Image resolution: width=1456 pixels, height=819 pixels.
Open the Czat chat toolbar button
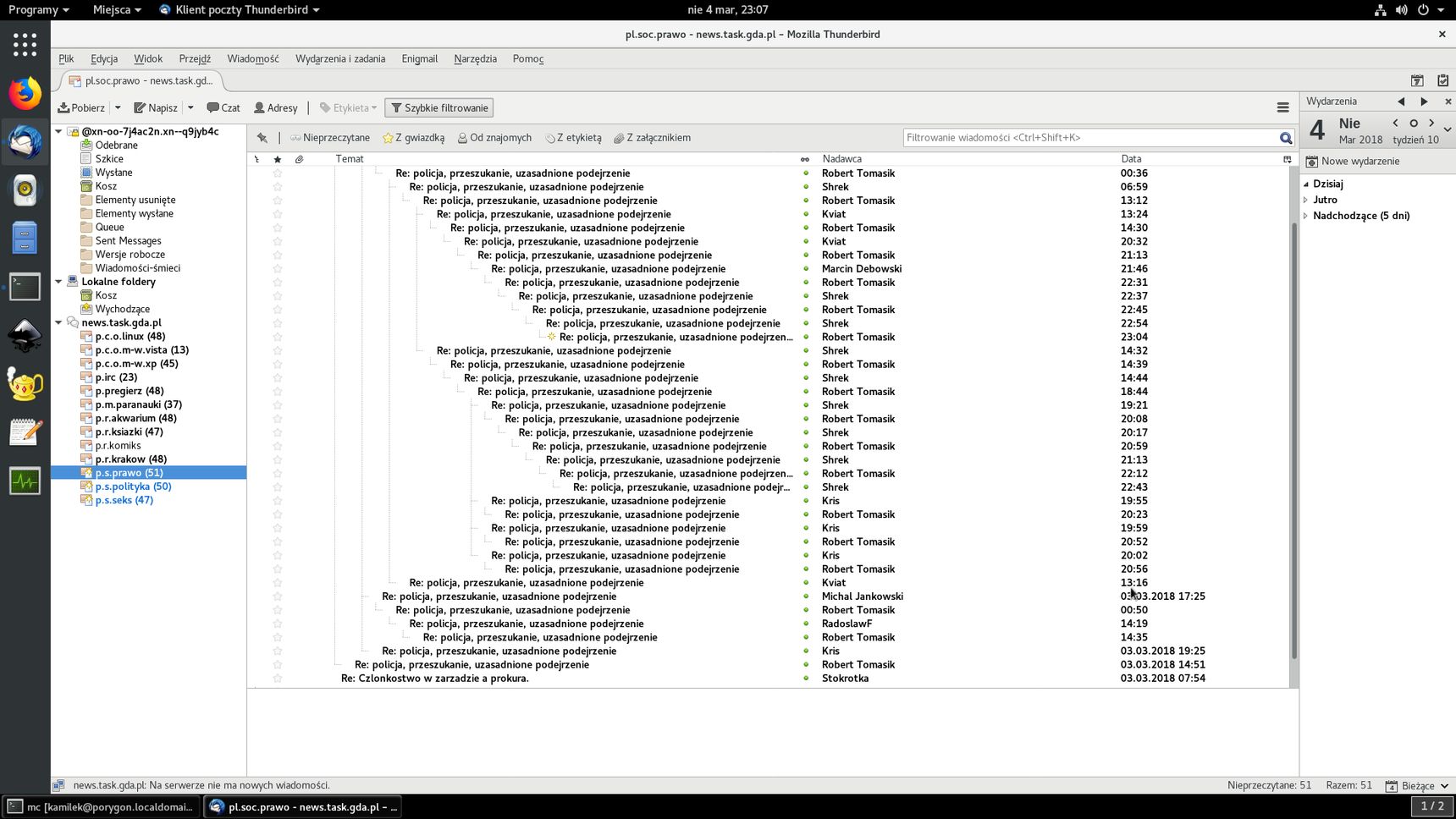[x=223, y=107]
